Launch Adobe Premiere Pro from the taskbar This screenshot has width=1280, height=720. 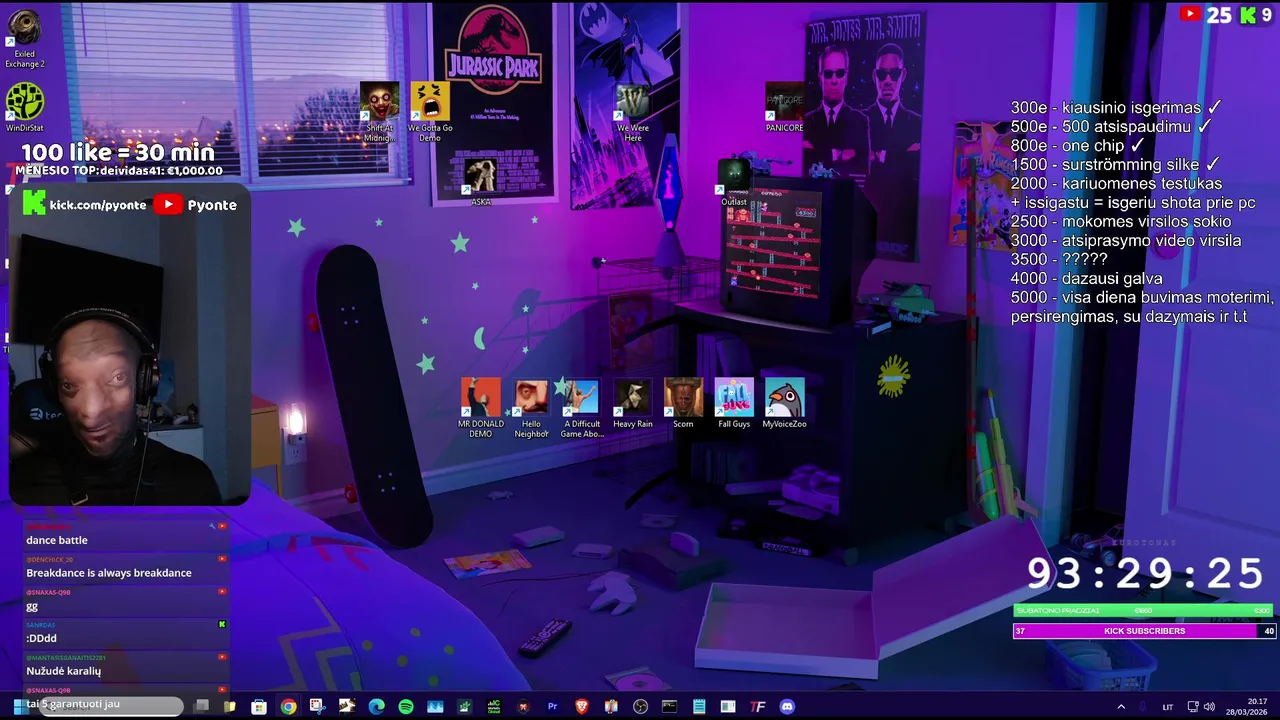(552, 706)
